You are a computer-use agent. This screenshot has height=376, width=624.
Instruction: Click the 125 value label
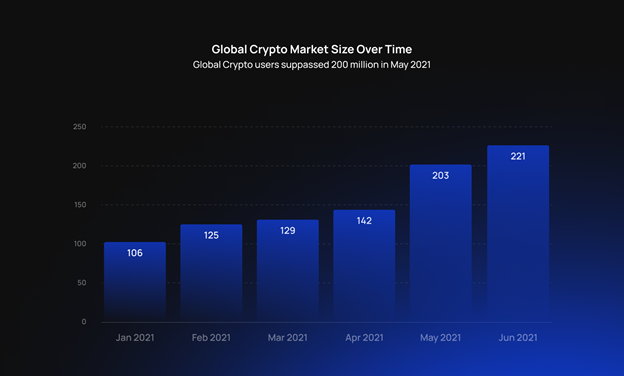coord(211,235)
